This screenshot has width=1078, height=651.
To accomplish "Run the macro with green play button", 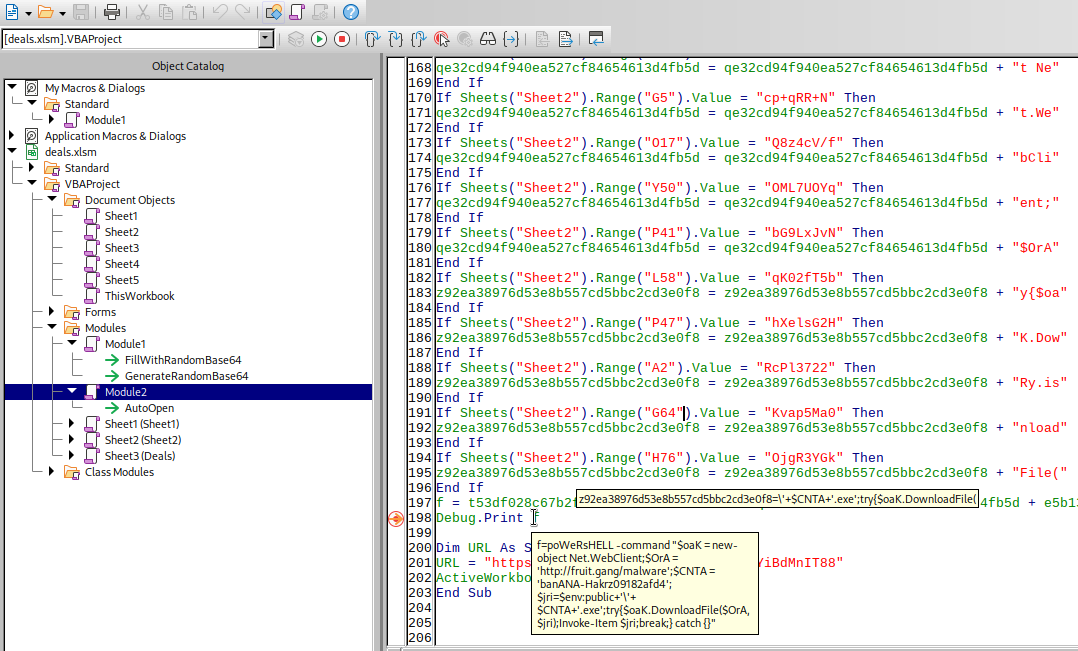I will click(x=319, y=39).
